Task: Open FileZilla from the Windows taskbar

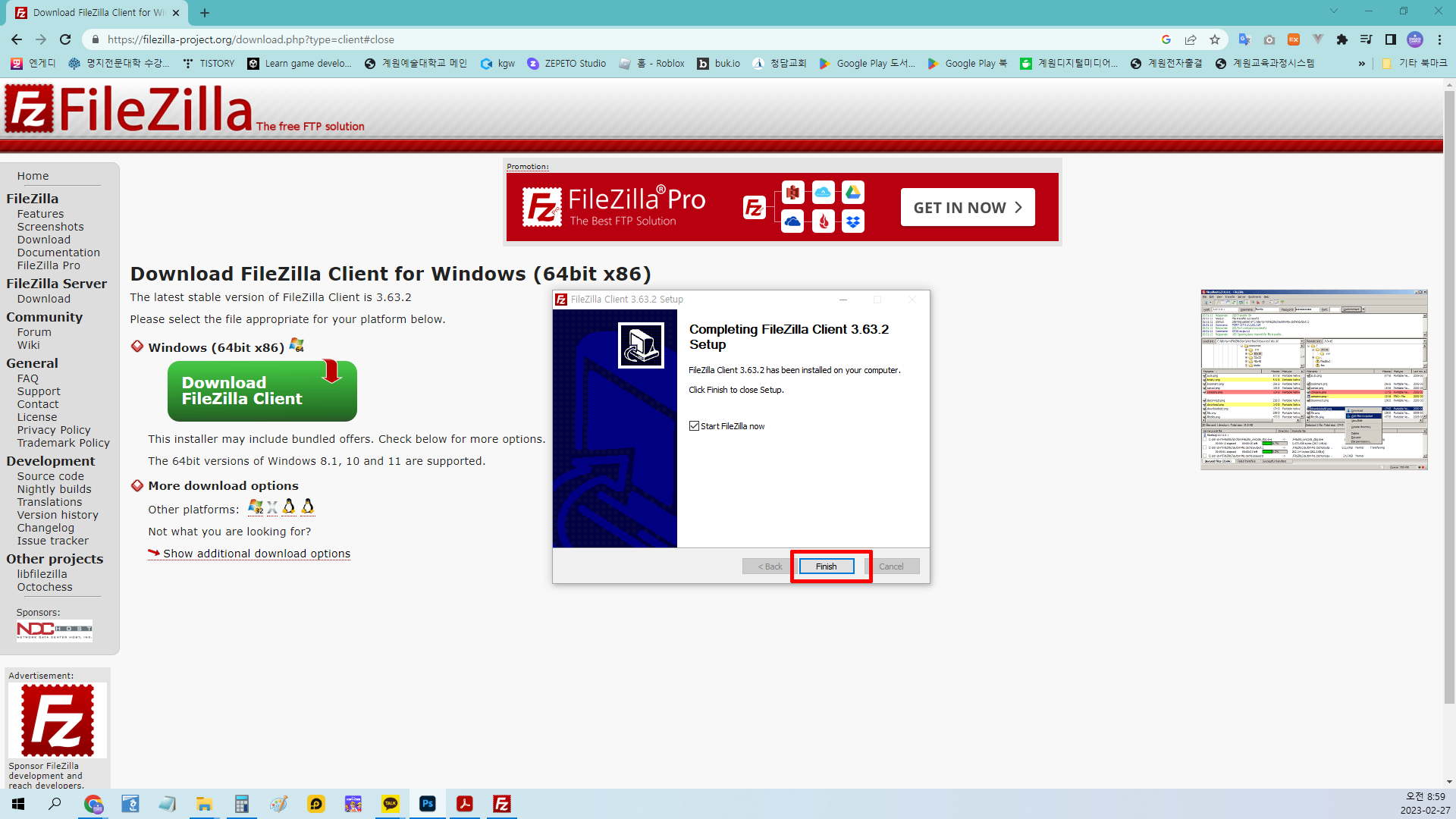Action: [501, 804]
